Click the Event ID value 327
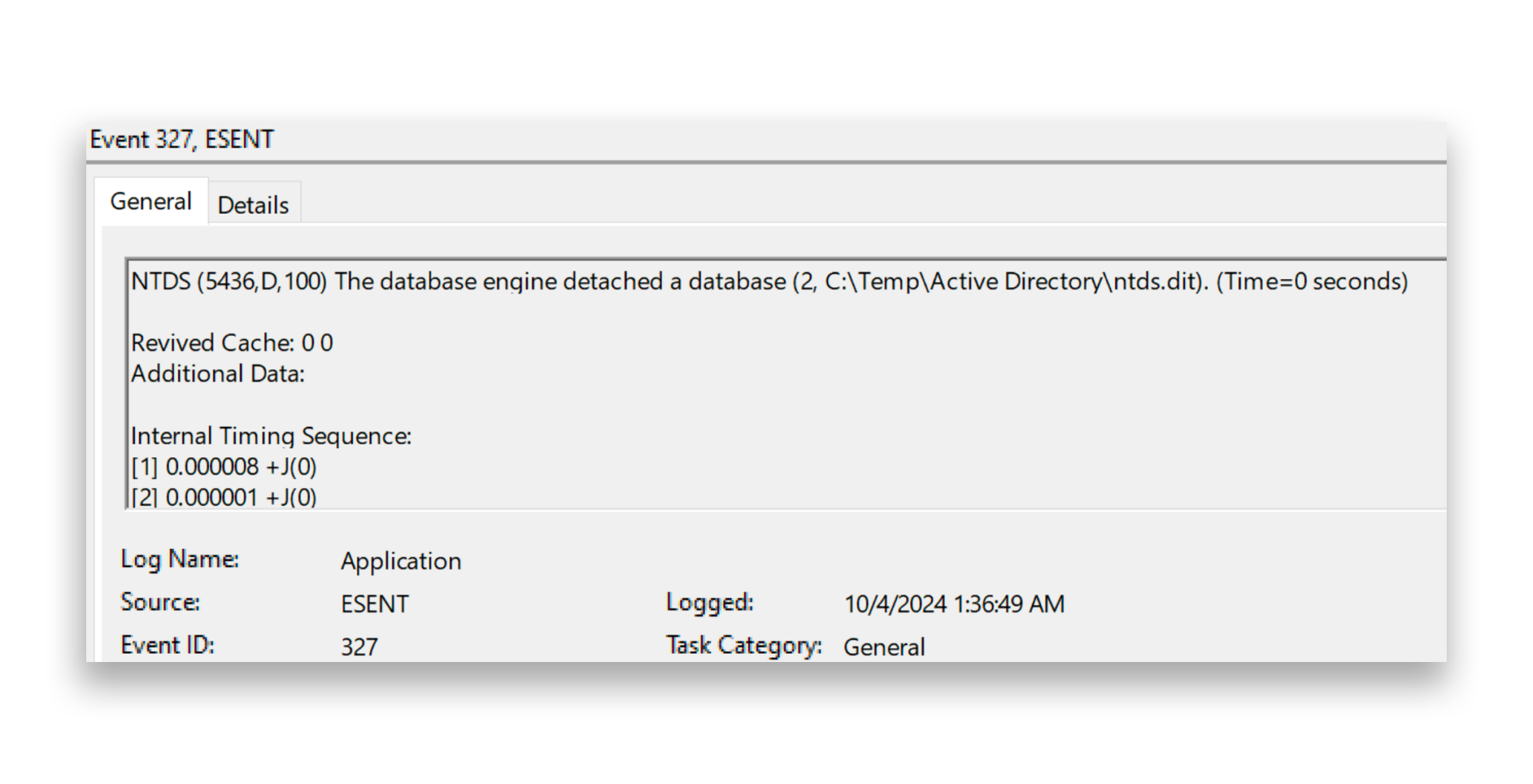Image resolution: width=1533 pixels, height=784 pixels. coord(359,646)
